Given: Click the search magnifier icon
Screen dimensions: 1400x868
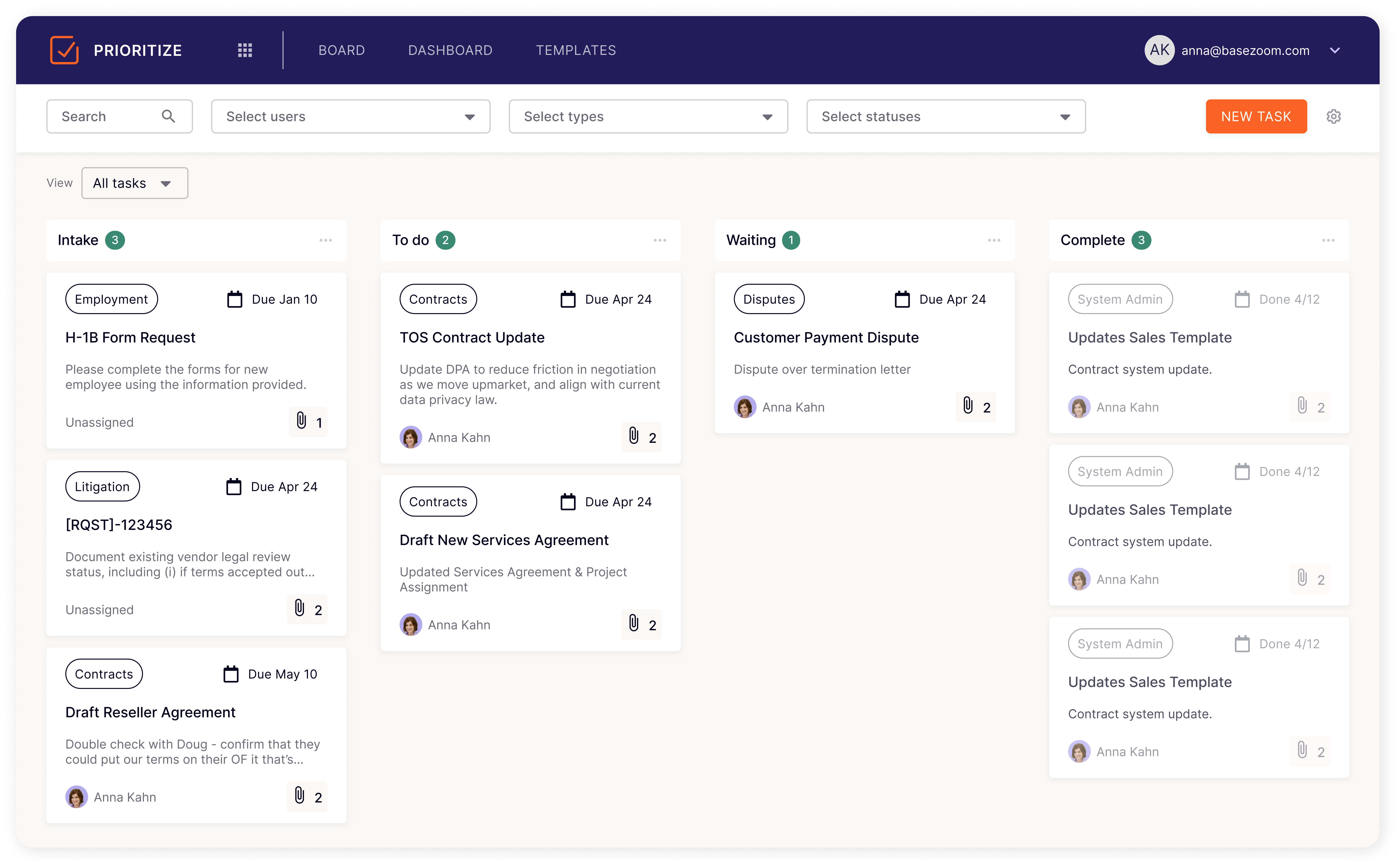Looking at the screenshot, I should 168,116.
